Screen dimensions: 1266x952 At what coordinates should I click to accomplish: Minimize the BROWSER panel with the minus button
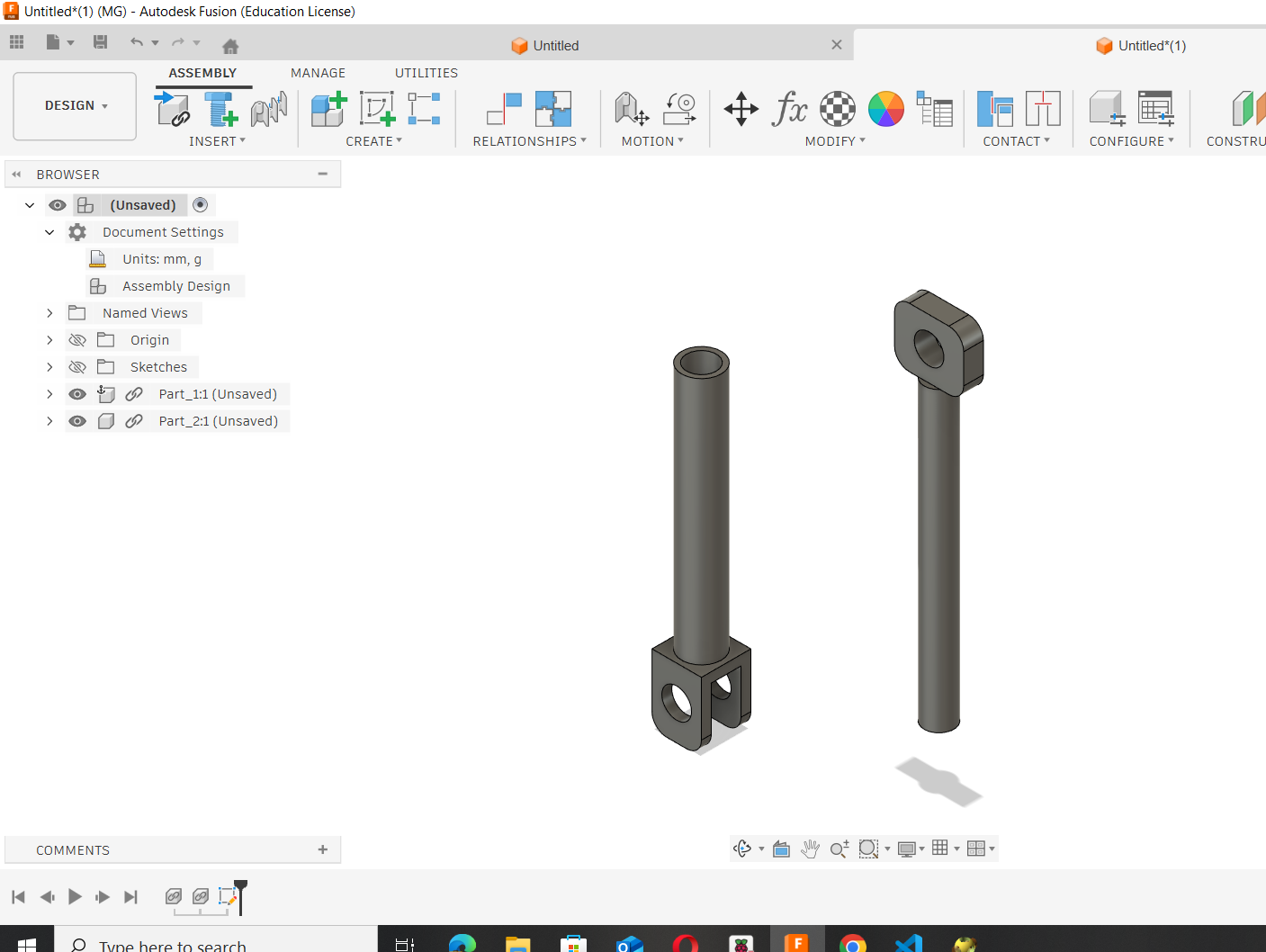pyautogui.click(x=323, y=174)
